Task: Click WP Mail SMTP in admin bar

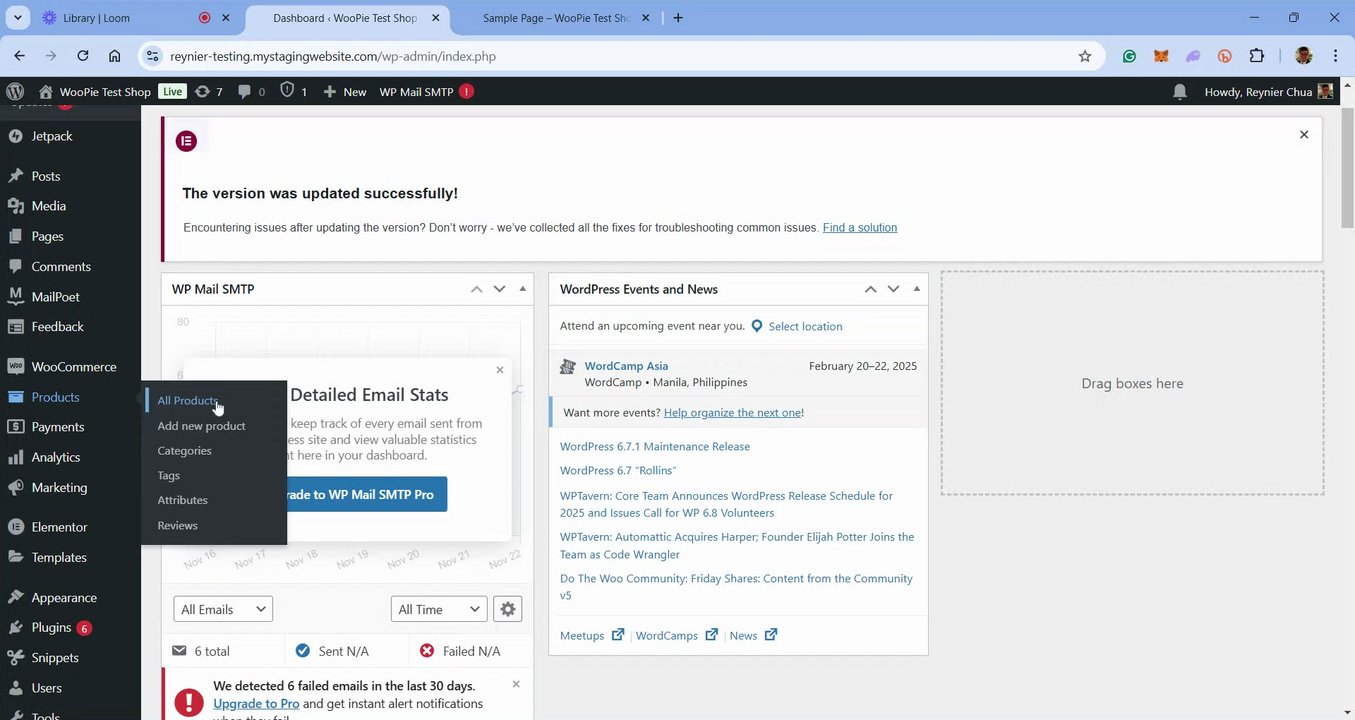Action: click(426, 91)
